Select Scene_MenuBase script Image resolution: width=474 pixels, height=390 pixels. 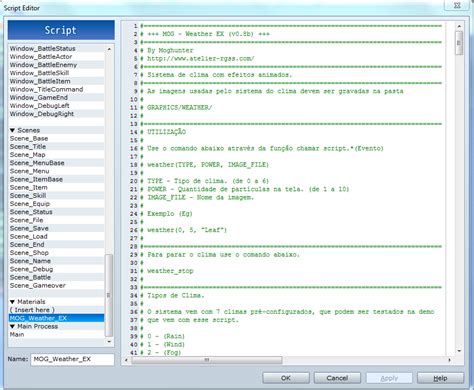coord(57,163)
